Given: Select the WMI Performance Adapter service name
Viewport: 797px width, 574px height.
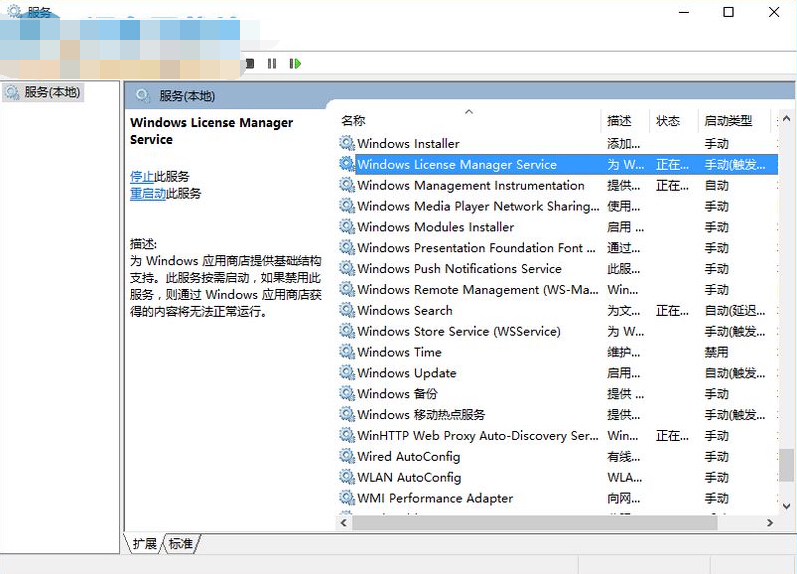Looking at the screenshot, I should point(435,498).
